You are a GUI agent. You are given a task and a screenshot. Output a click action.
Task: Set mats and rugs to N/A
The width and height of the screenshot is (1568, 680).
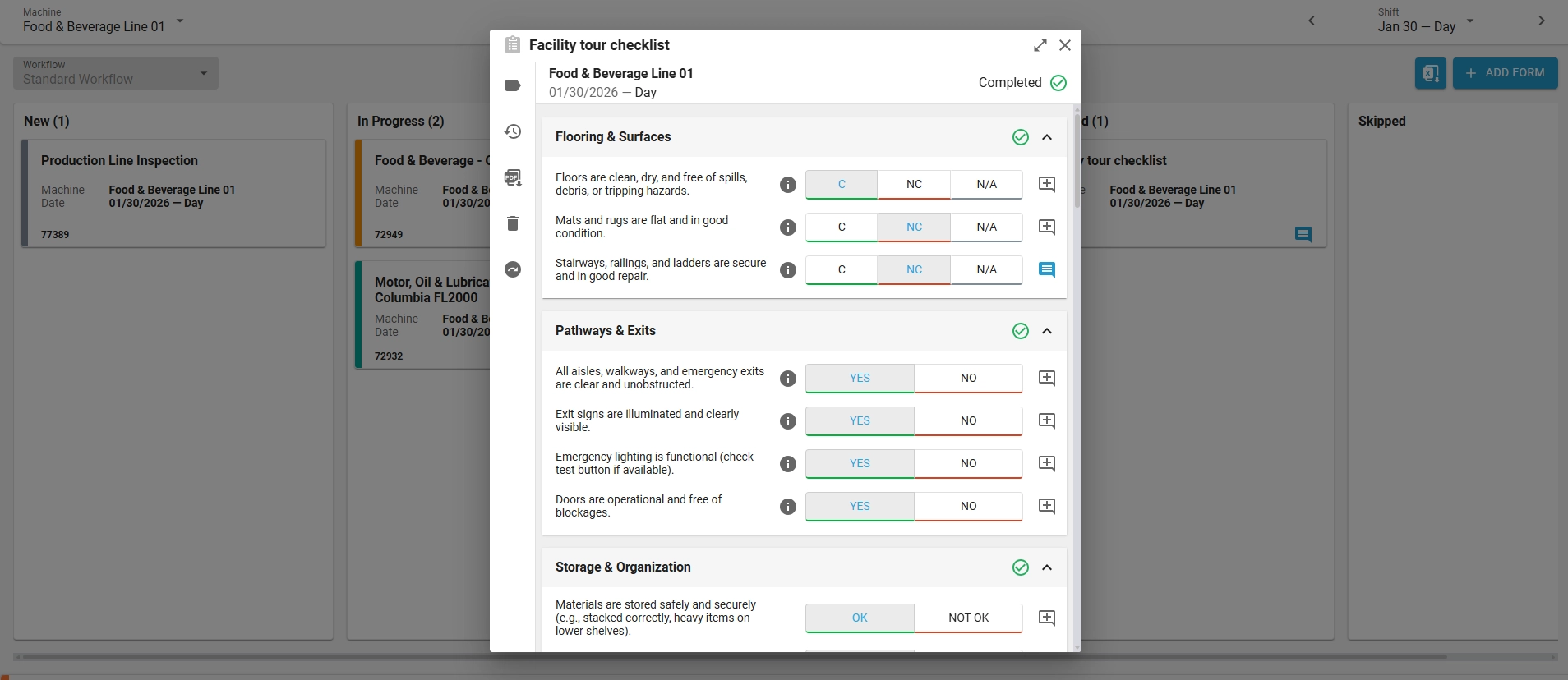tap(986, 227)
